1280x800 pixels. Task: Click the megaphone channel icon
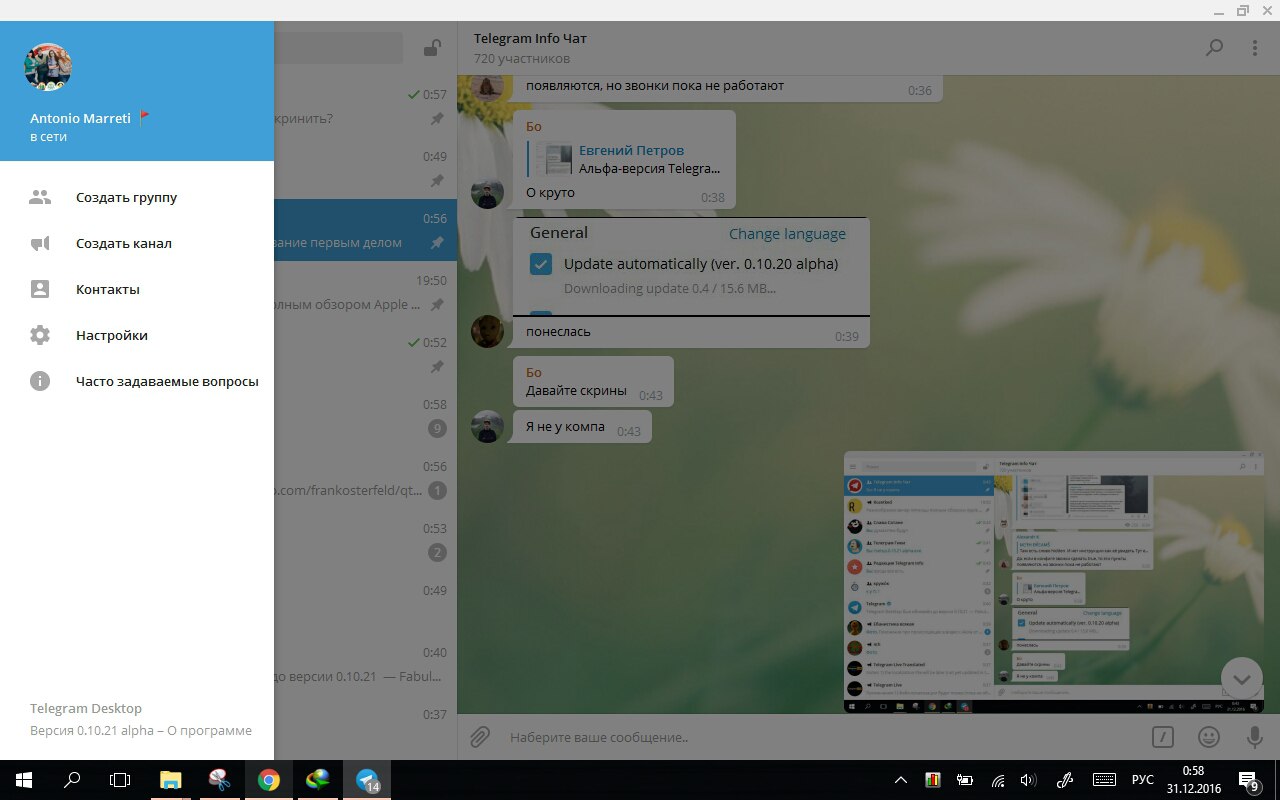point(40,243)
